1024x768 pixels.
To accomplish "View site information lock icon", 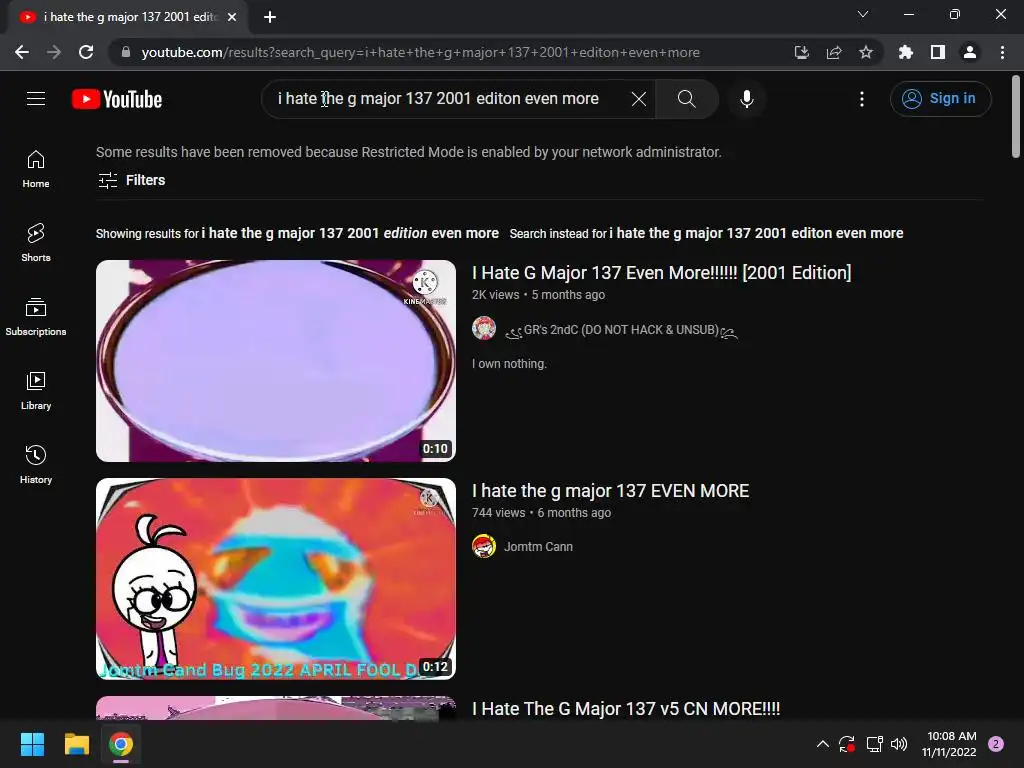I will pyautogui.click(x=125, y=52).
